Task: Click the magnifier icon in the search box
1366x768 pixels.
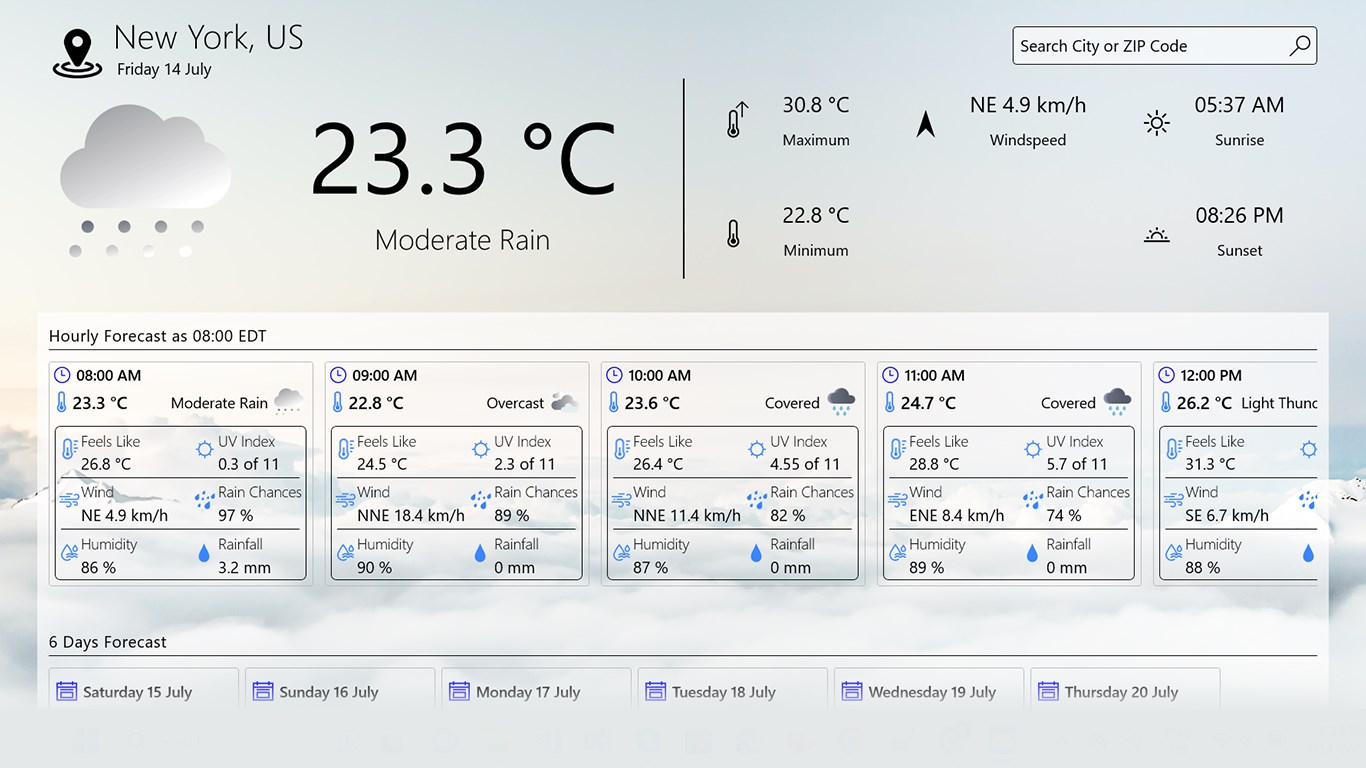Action: [x=1299, y=45]
